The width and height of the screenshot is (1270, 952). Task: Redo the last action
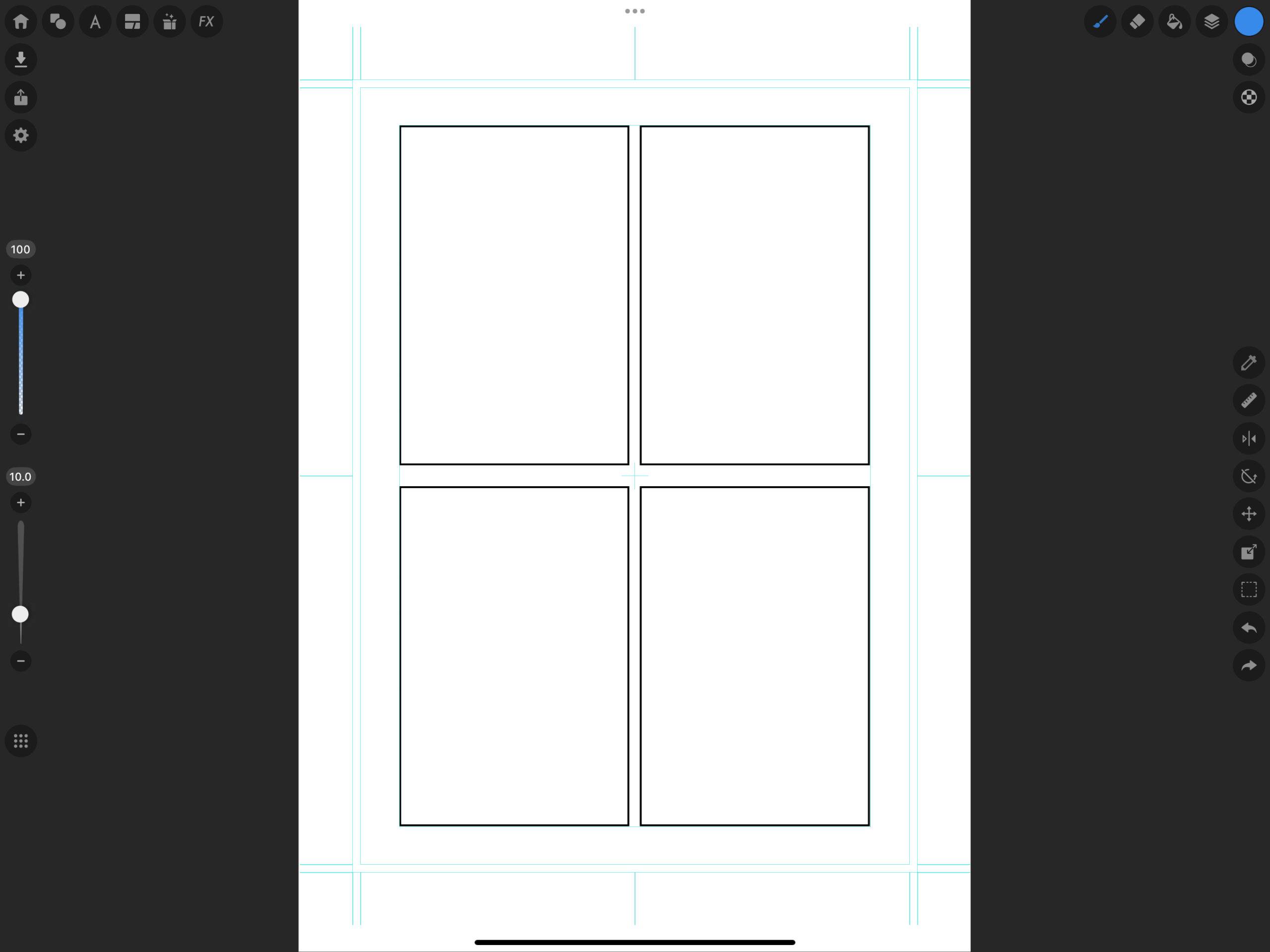click(1249, 665)
